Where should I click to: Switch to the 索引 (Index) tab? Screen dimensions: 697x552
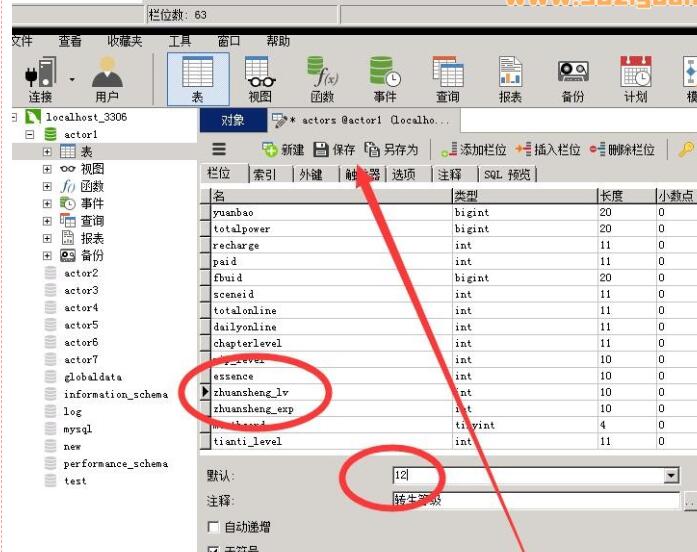coord(265,174)
